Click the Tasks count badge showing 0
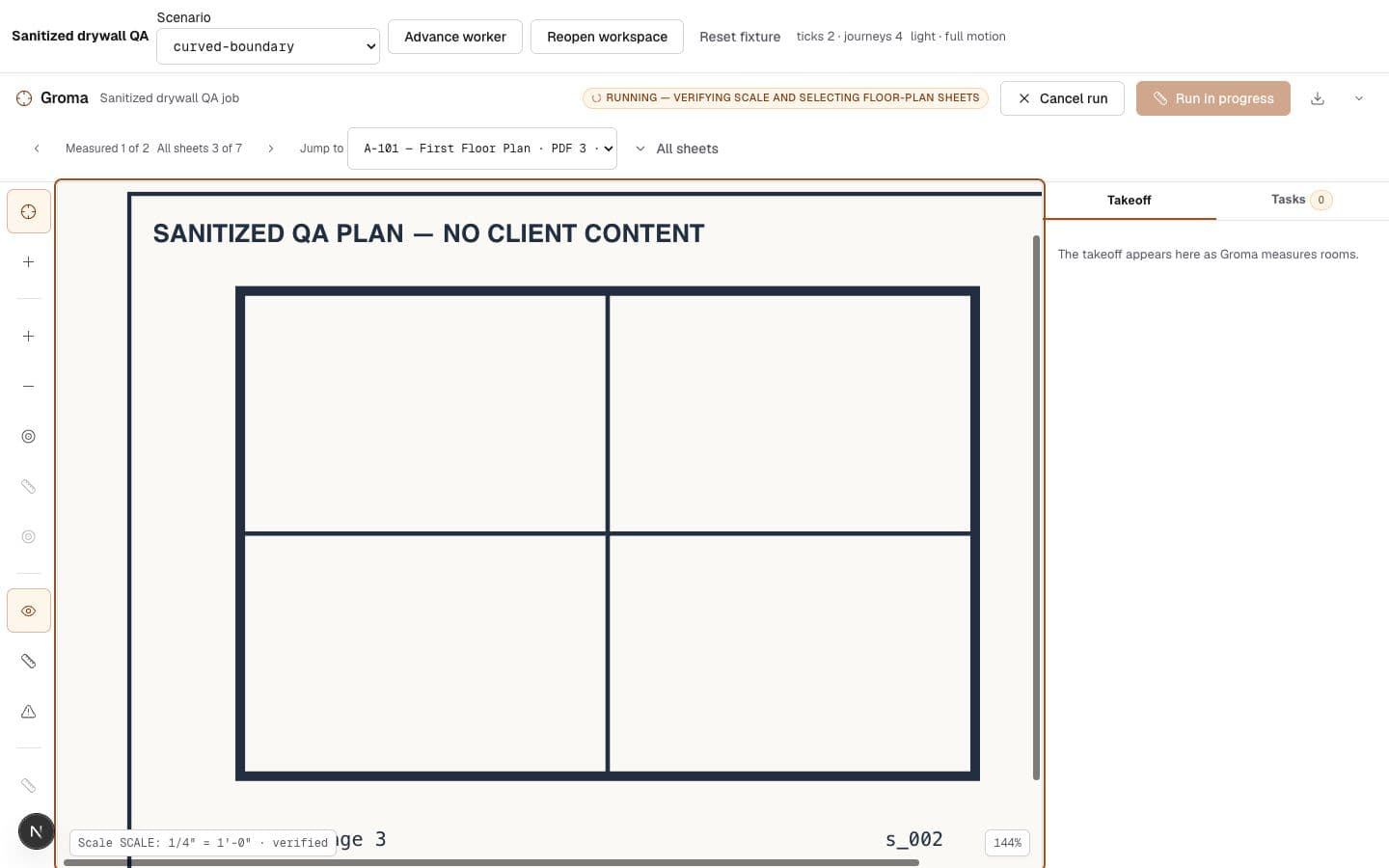This screenshot has width=1389, height=868. tap(1321, 200)
